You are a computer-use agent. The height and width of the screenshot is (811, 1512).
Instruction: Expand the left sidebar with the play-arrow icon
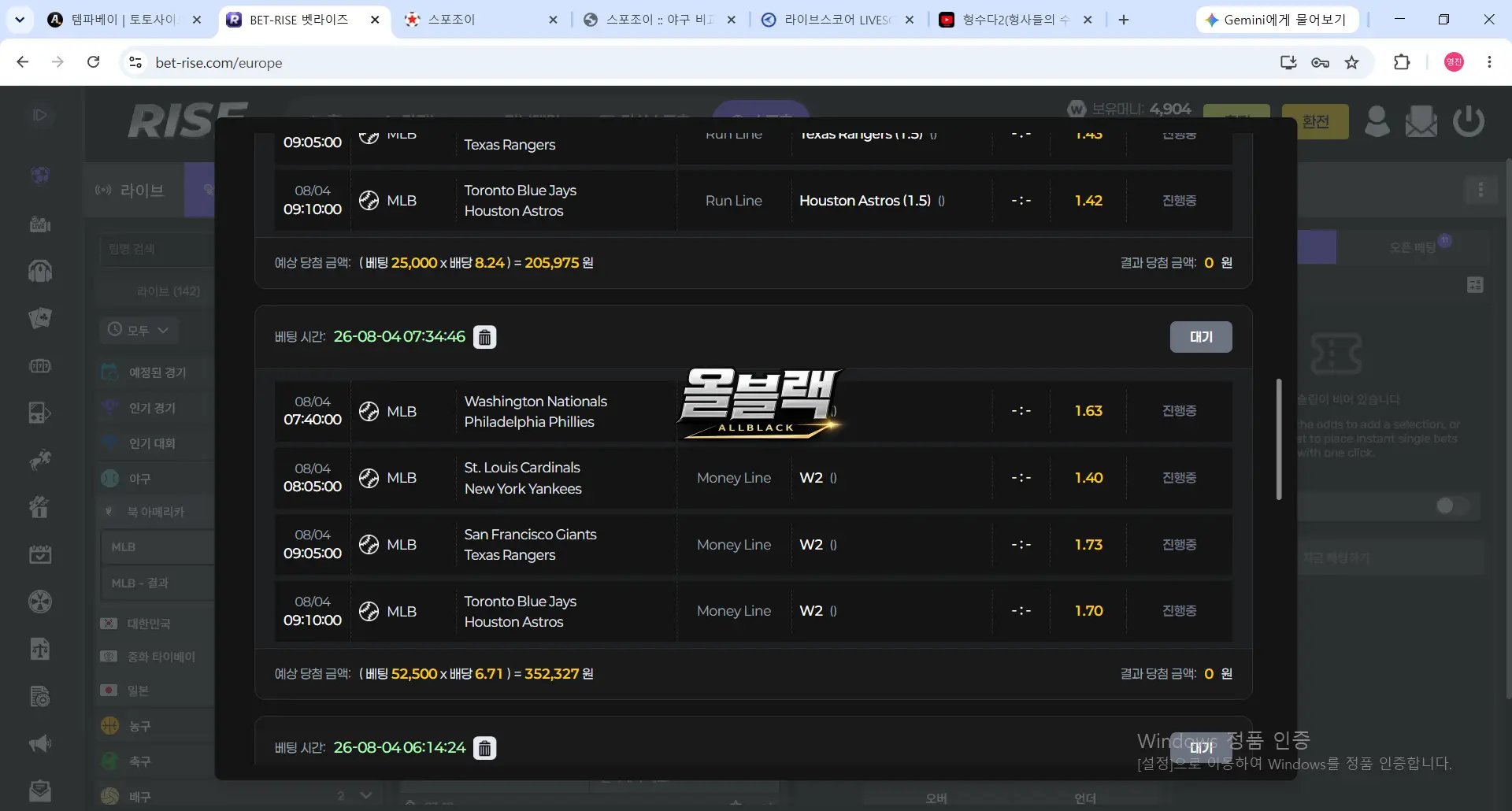click(x=39, y=115)
